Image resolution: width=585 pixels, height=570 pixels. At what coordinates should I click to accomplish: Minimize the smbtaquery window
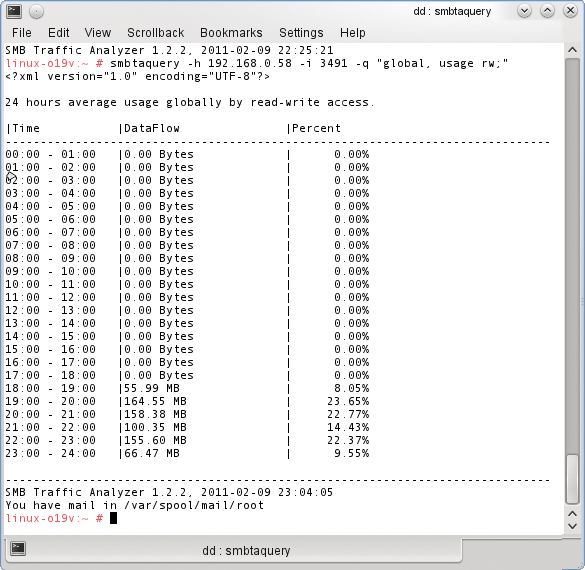tap(524, 11)
